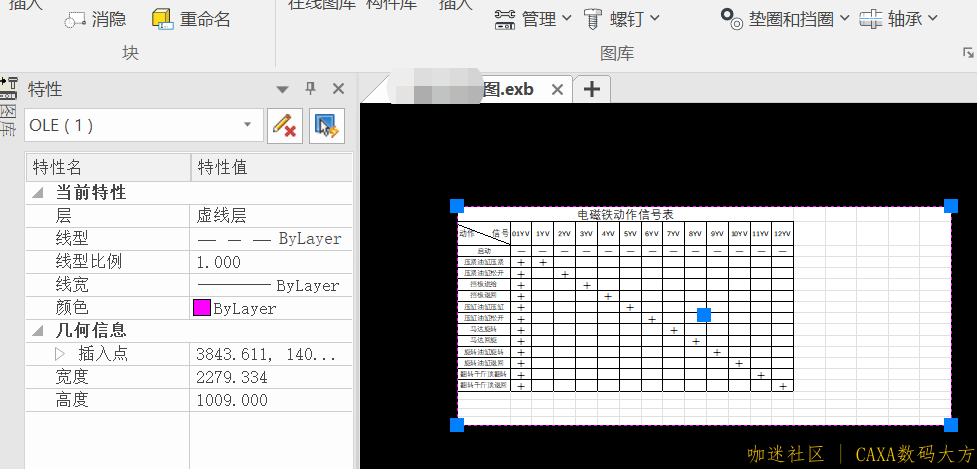The width and height of the screenshot is (977, 469).
Task: Click the 消隐 (hide) block icon
Action: [75, 19]
